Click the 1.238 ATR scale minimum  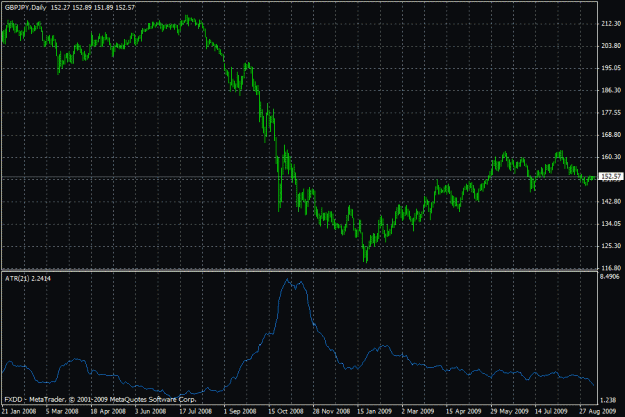tap(608, 400)
